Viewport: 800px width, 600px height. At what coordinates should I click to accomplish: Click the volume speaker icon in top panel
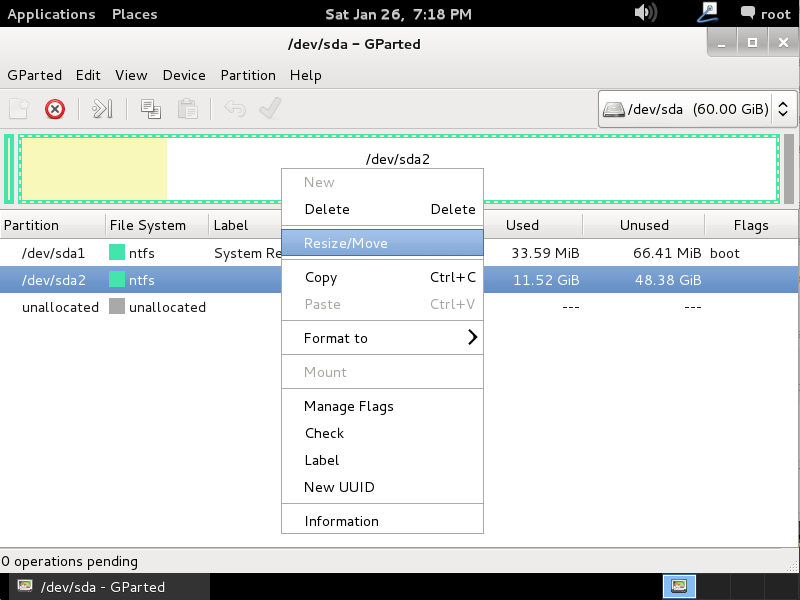pyautogui.click(x=645, y=12)
